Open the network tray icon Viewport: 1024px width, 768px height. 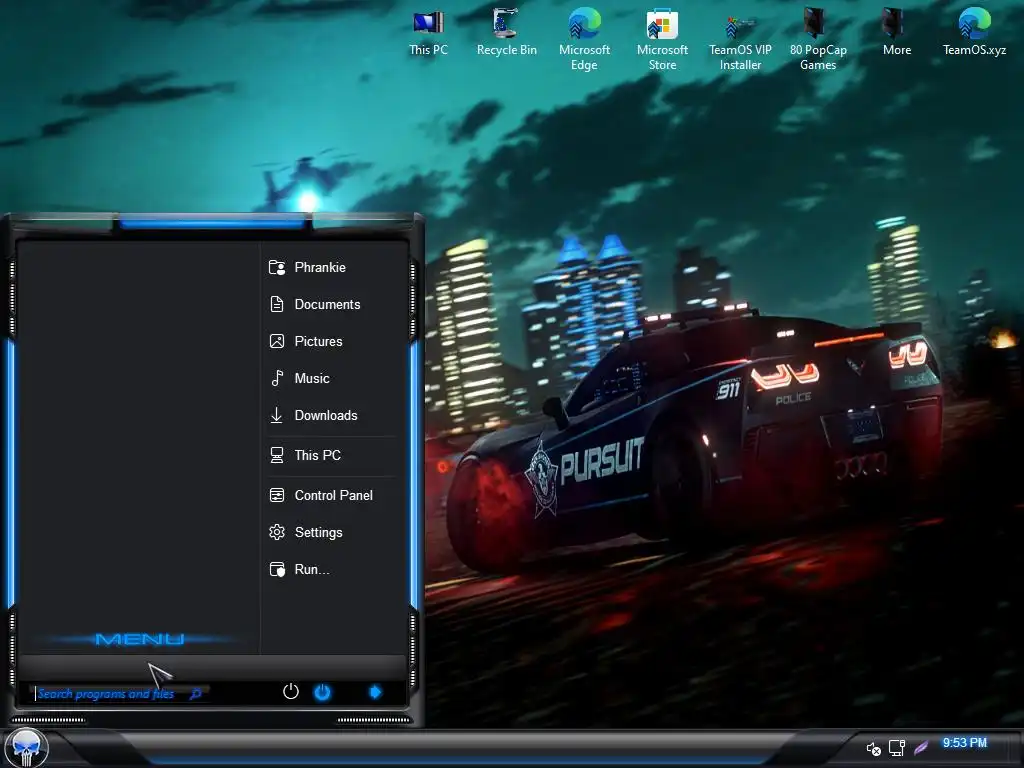click(x=897, y=748)
